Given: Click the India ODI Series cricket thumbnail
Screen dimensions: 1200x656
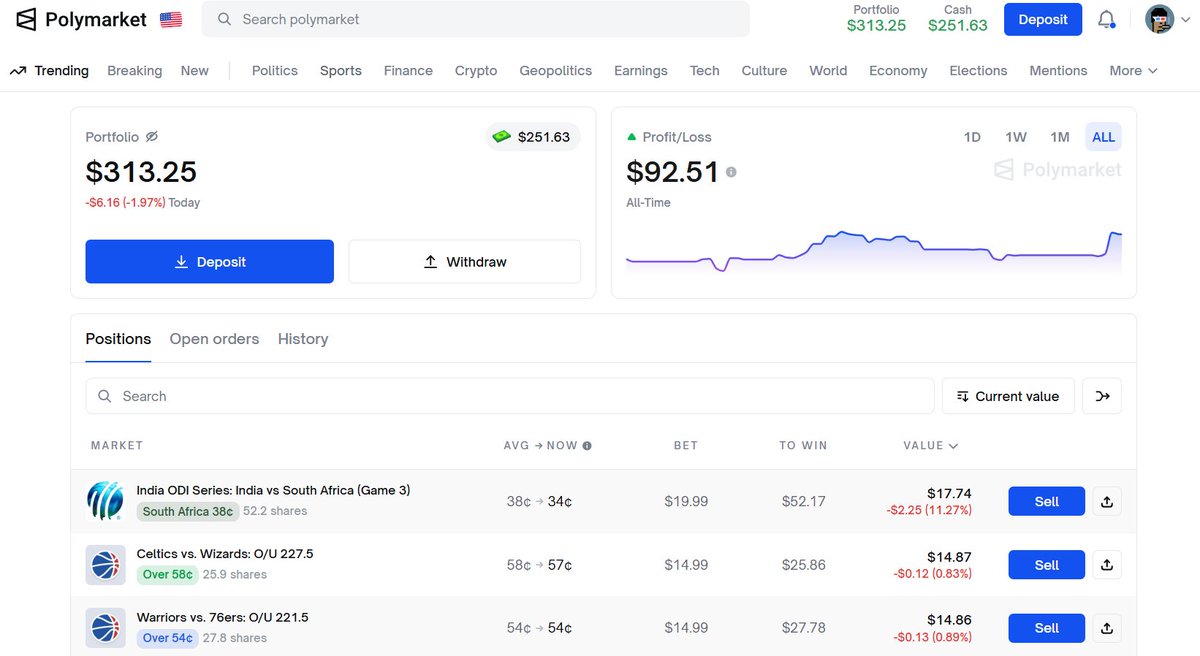Looking at the screenshot, I should (x=105, y=501).
